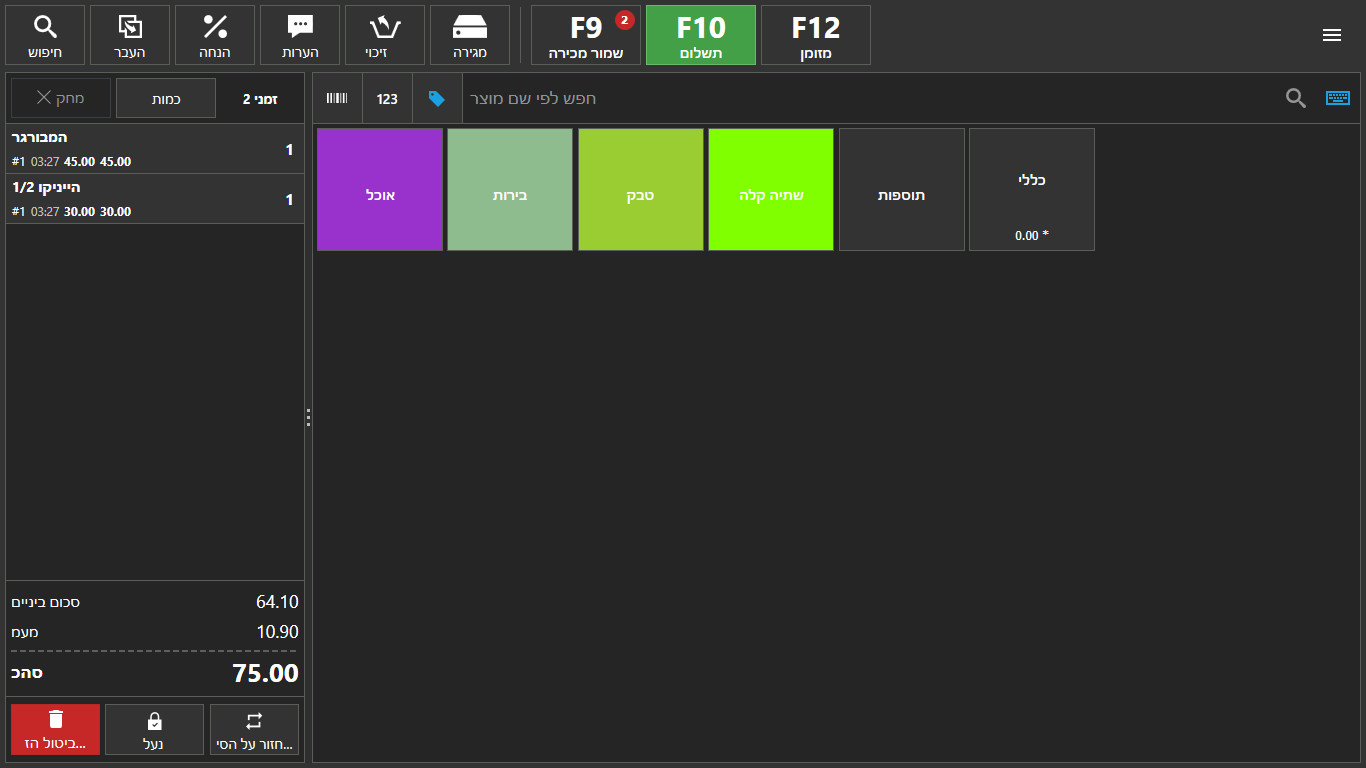Open the כללי general category tile
Viewport: 1366px width, 768px height.
[x=1031, y=189]
